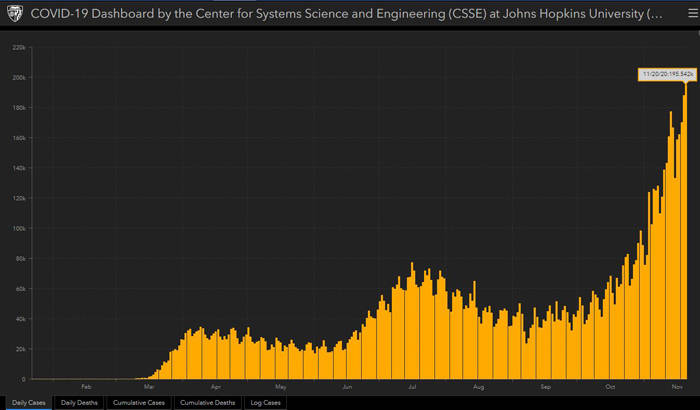Click the 20k label on the y-axis

[x=19, y=349]
